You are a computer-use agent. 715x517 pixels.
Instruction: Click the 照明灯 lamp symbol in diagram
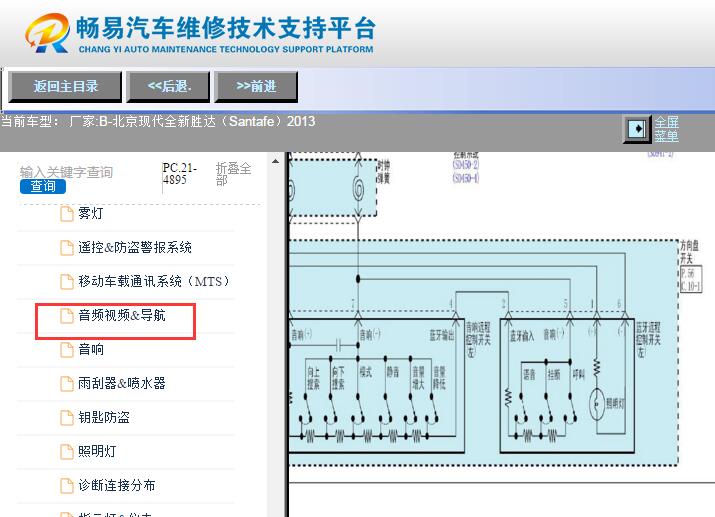point(596,404)
